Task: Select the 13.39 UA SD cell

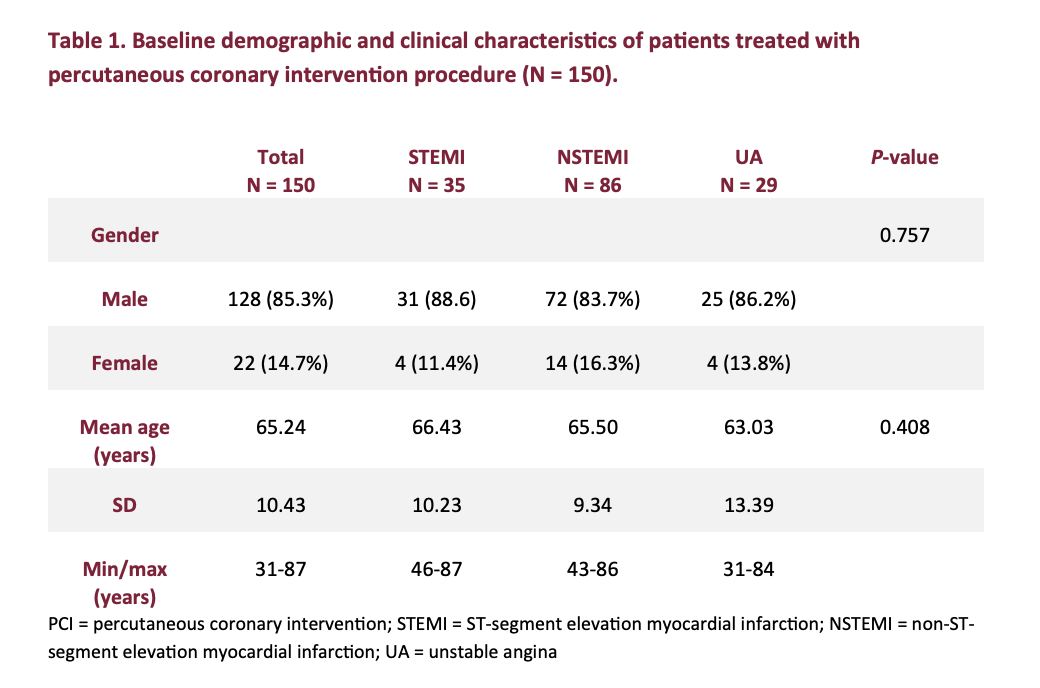Action: [748, 505]
